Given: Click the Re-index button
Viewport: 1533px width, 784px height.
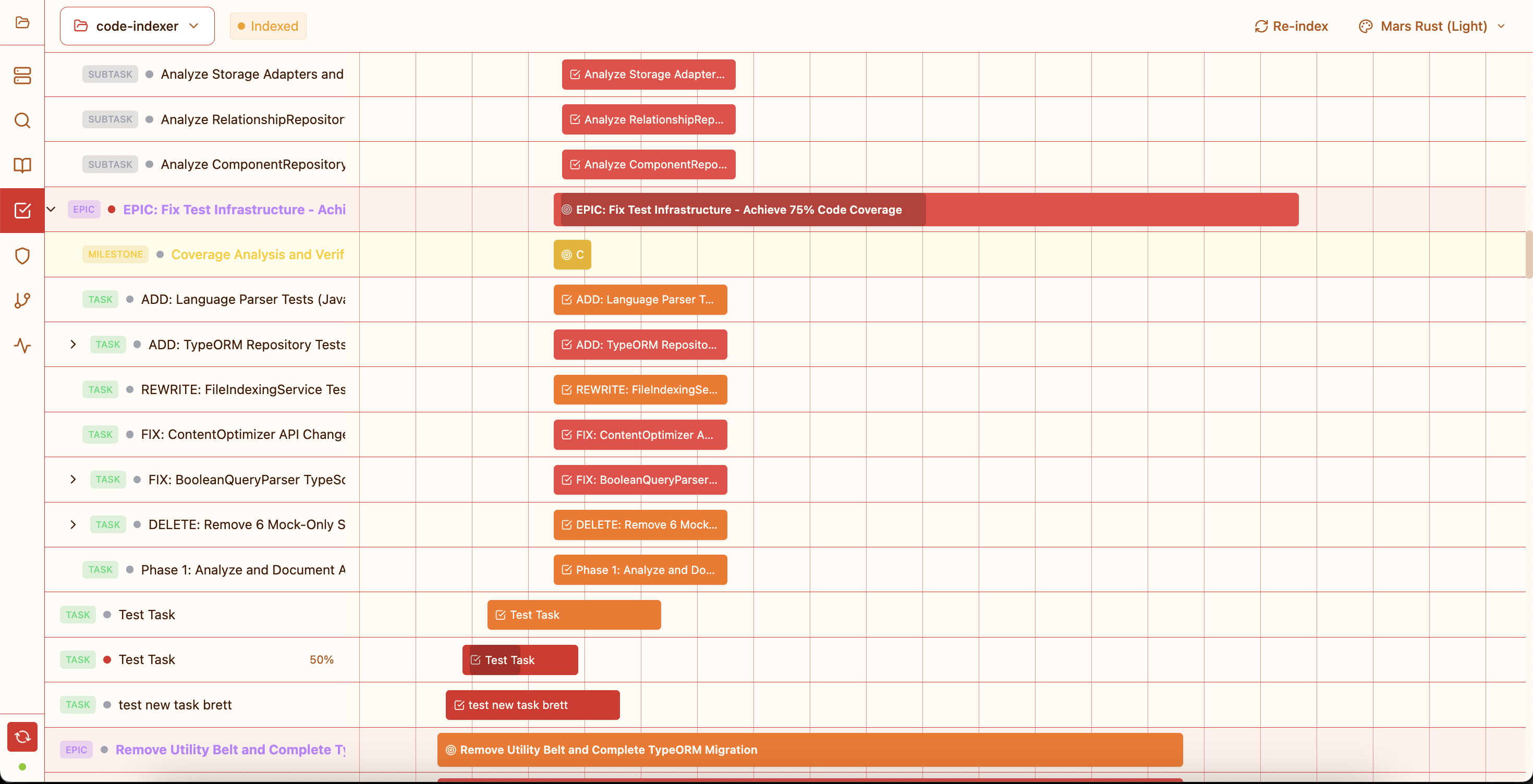Looking at the screenshot, I should pyautogui.click(x=1291, y=26).
